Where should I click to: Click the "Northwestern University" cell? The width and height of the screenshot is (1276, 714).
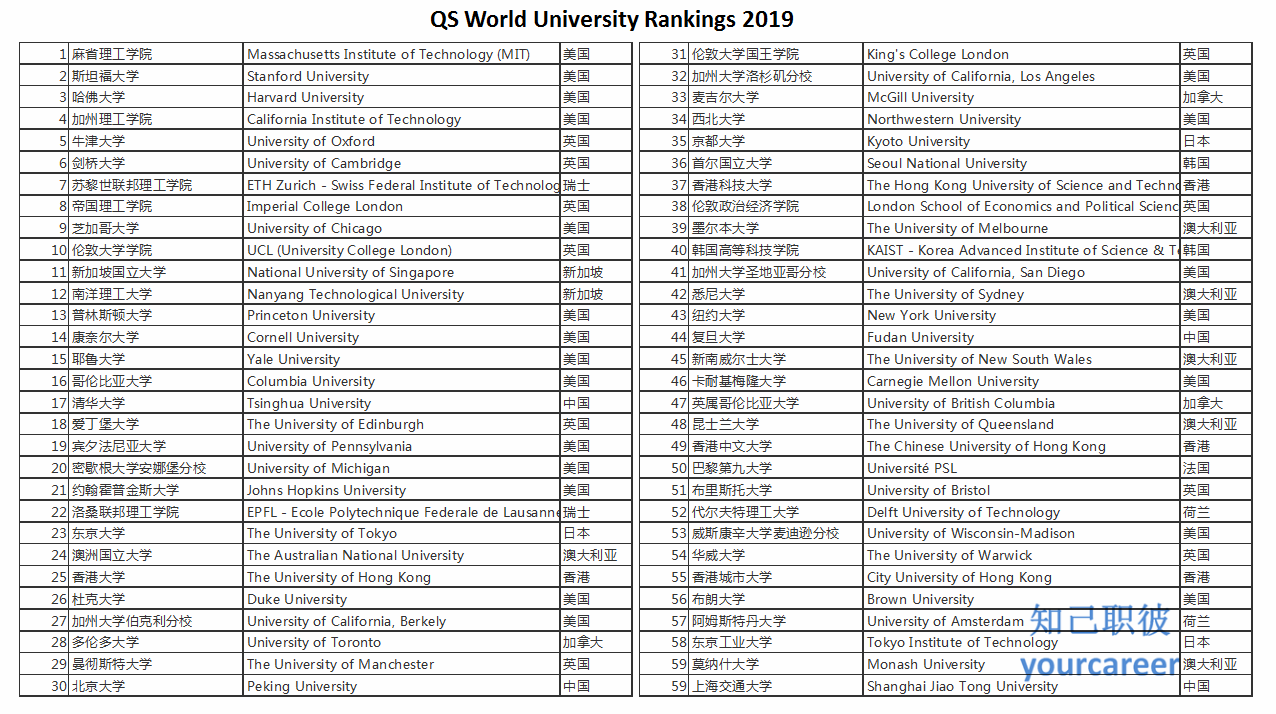click(x=1022, y=119)
